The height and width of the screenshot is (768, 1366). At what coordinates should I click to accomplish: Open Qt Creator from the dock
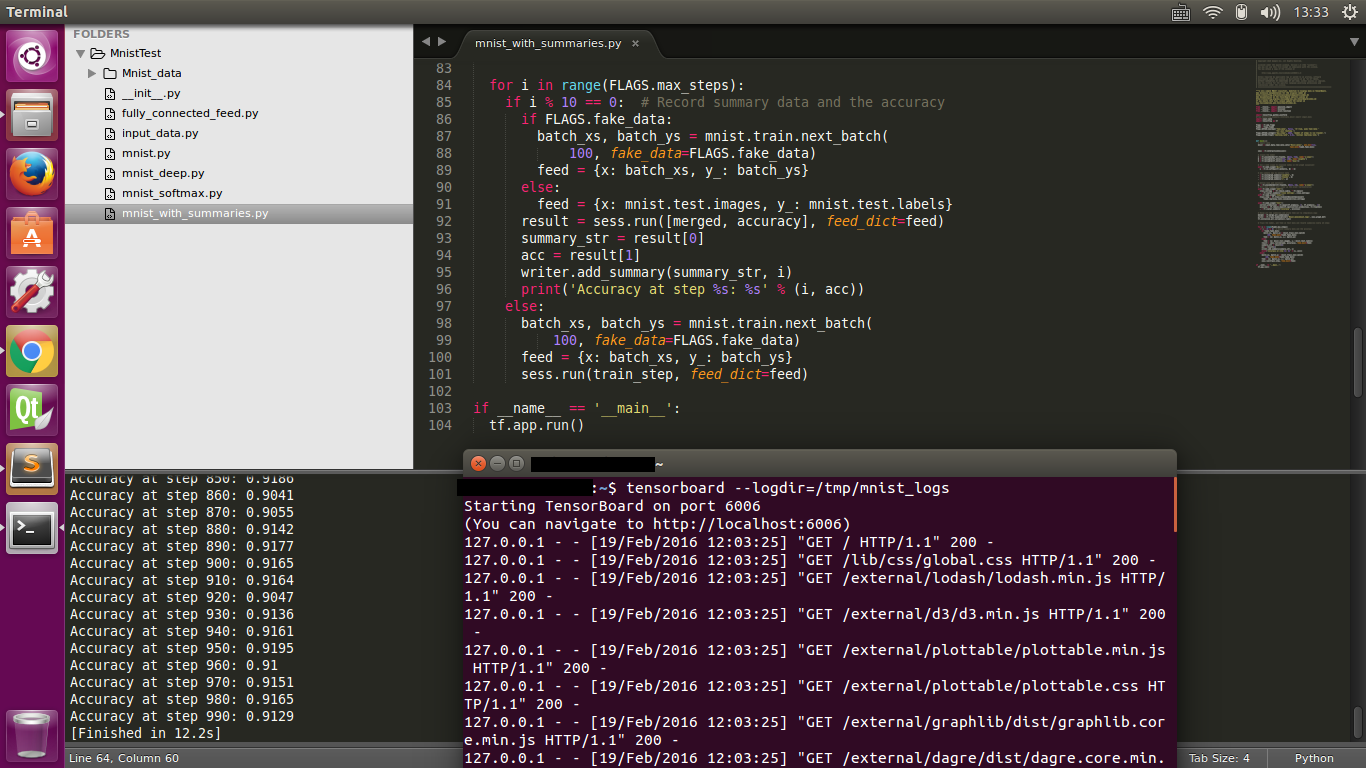click(x=33, y=410)
